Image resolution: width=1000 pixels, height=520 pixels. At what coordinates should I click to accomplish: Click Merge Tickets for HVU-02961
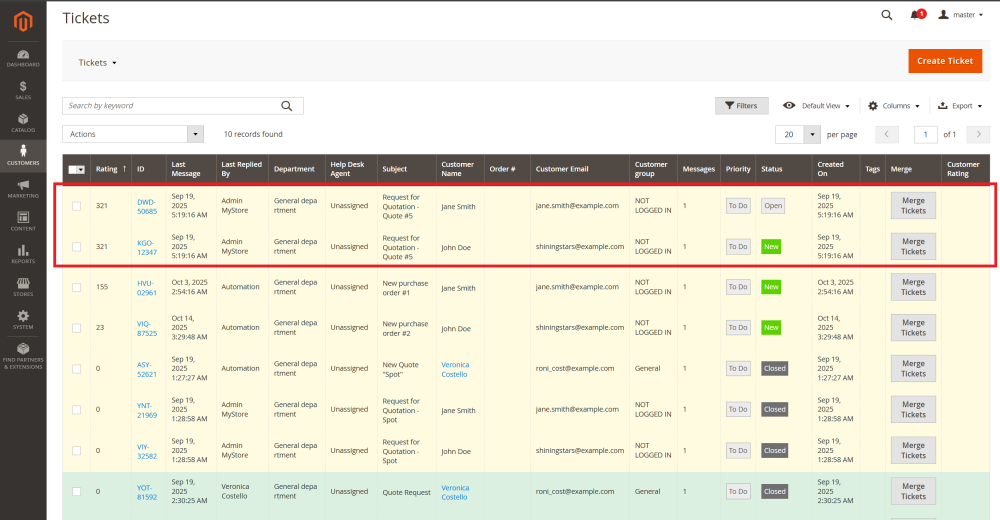913,287
